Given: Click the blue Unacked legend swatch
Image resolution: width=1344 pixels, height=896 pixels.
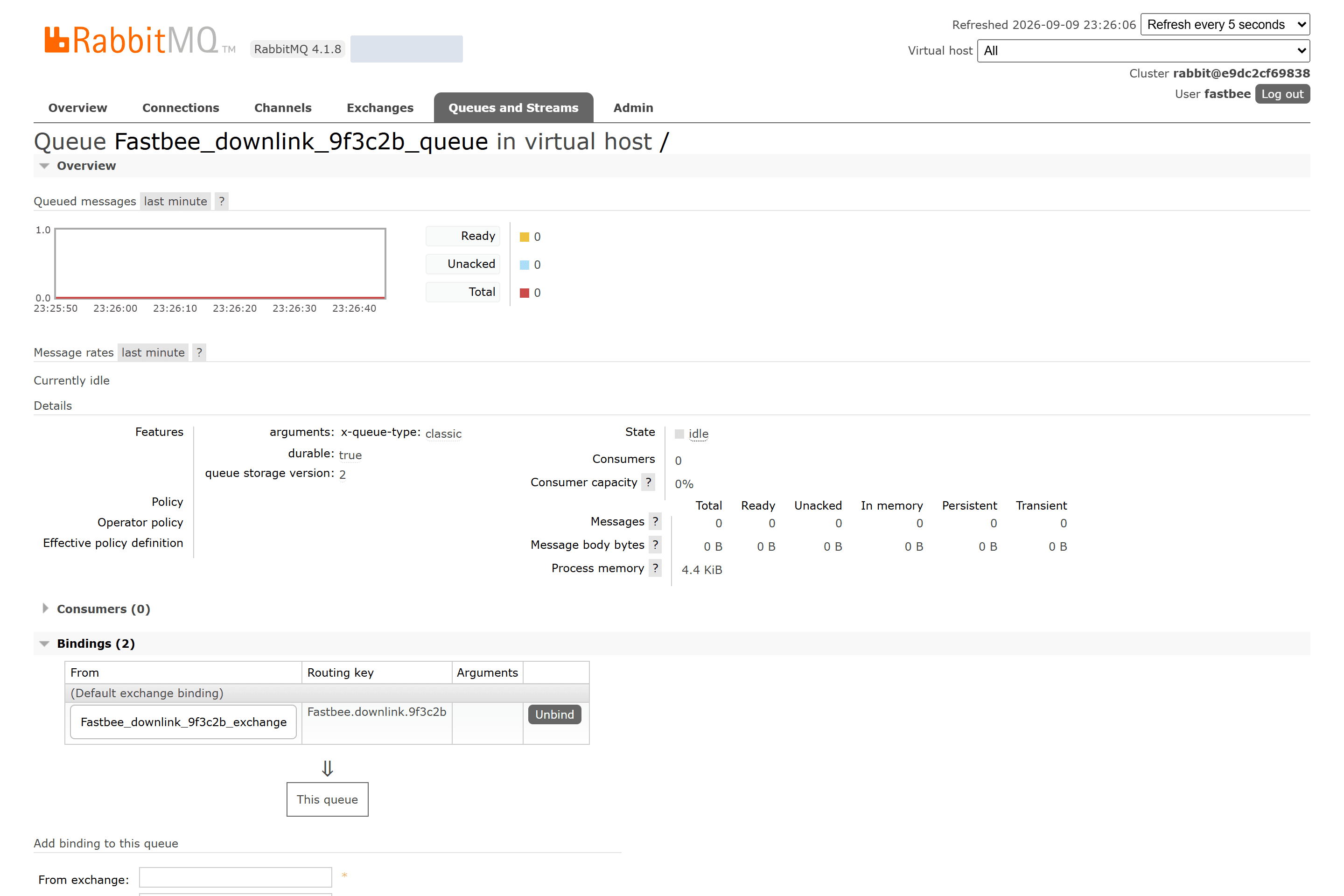Looking at the screenshot, I should (x=525, y=265).
